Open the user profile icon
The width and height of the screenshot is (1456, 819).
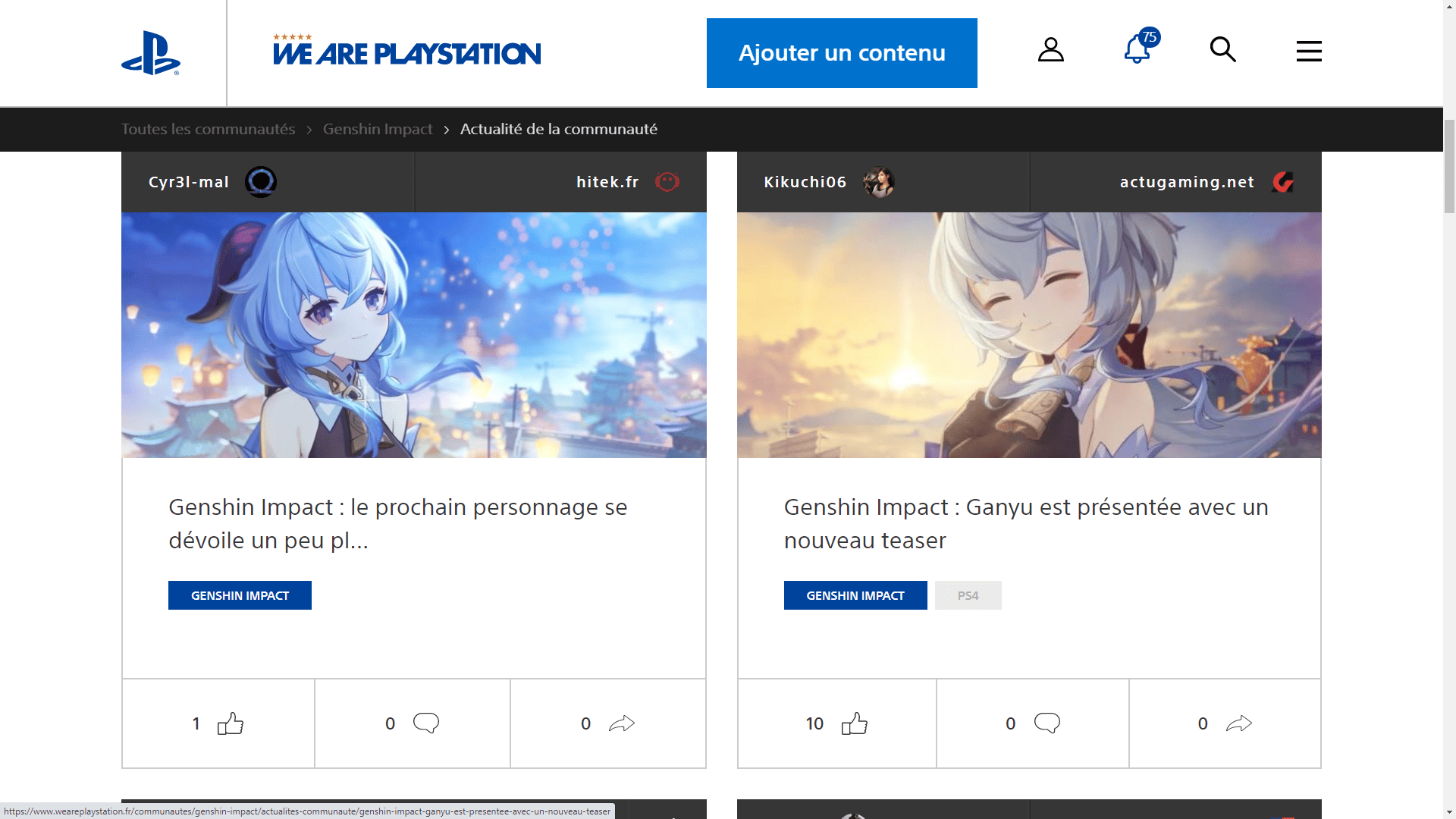point(1051,50)
